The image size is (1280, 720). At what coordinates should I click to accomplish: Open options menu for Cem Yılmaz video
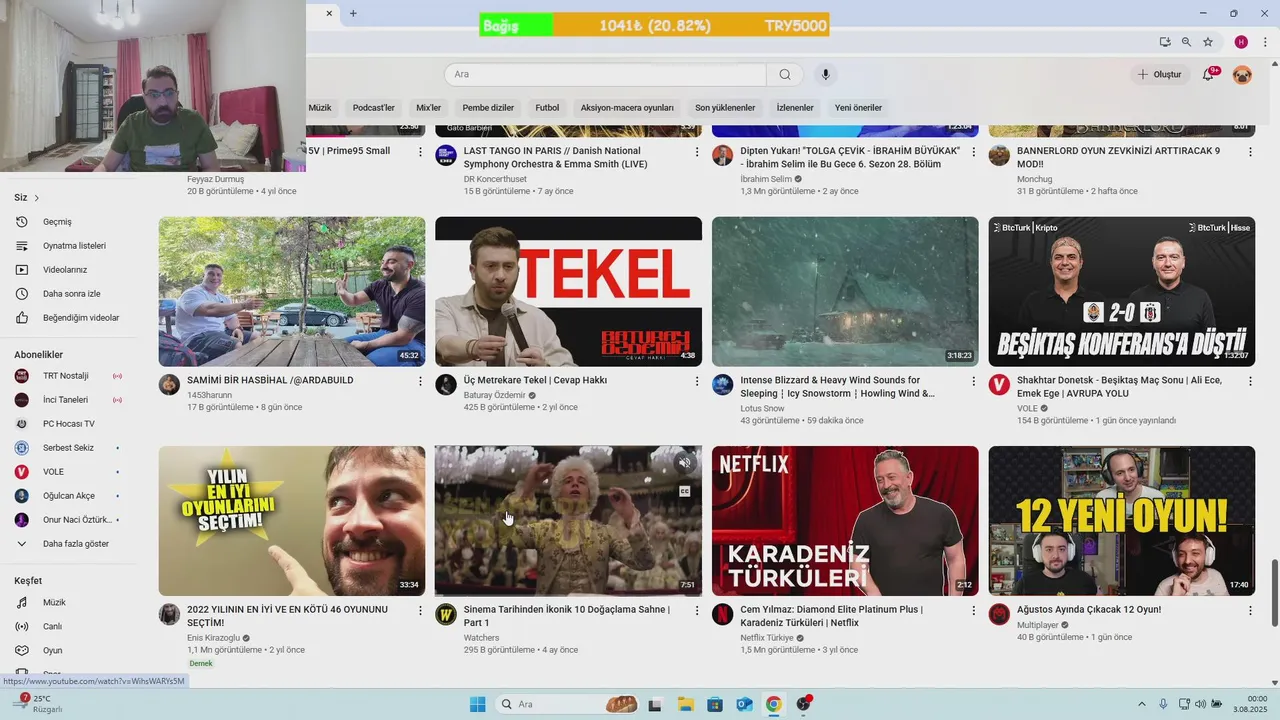pos(973,610)
